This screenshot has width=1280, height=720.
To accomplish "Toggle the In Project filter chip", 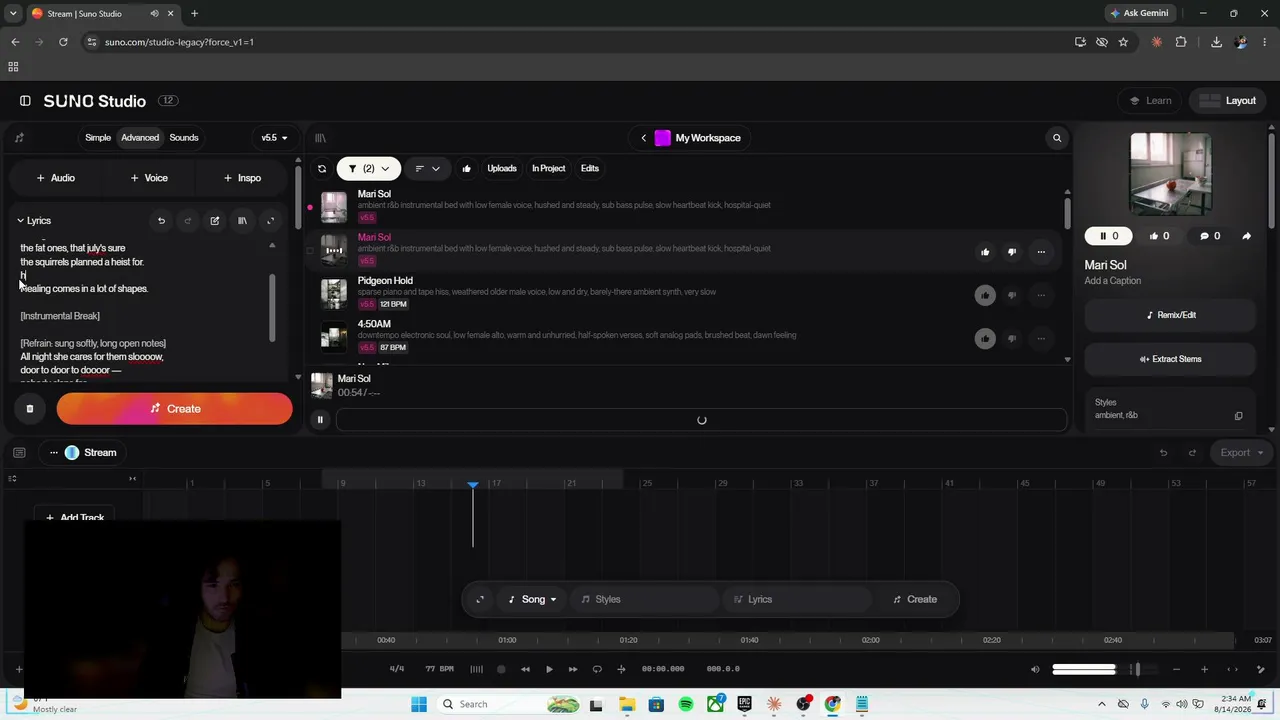I will [548, 169].
